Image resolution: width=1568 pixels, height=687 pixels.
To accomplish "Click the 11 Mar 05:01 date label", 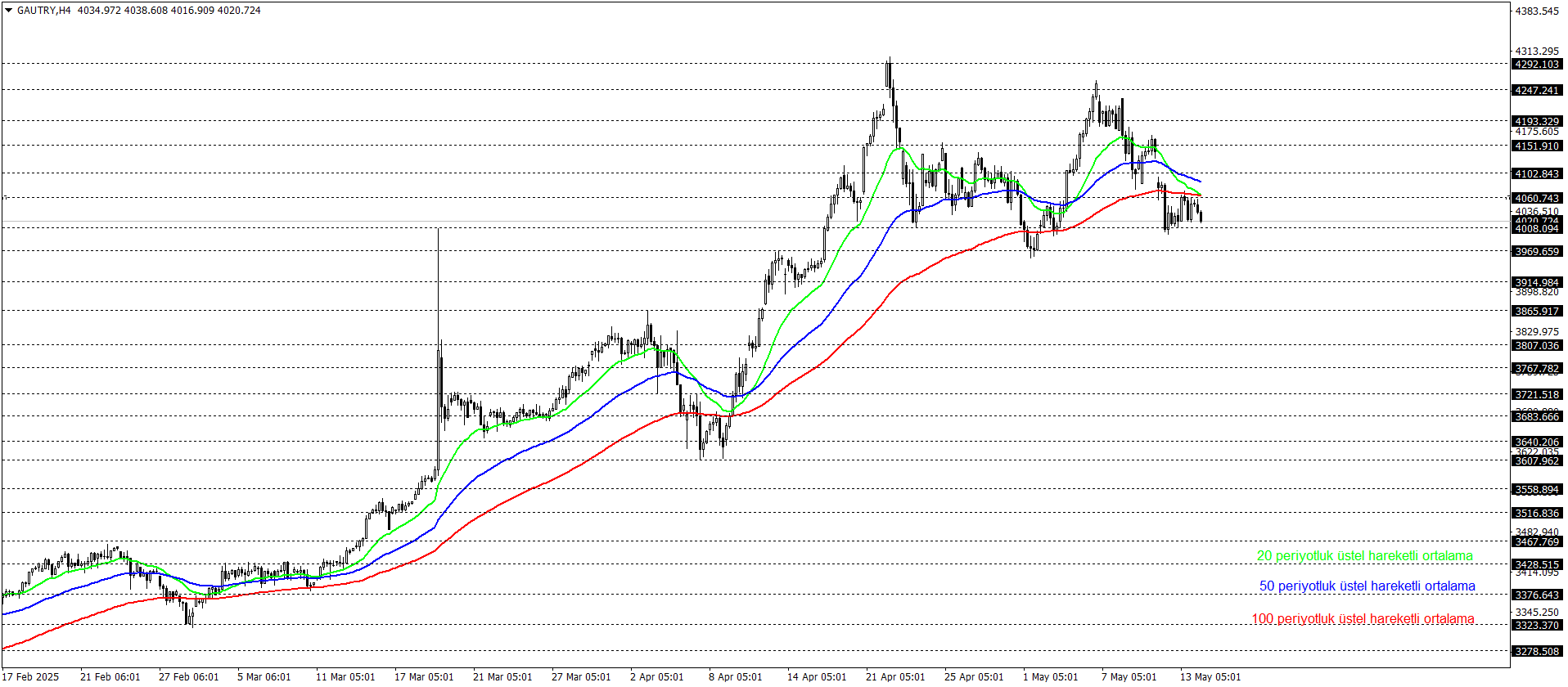I will pyautogui.click(x=345, y=677).
